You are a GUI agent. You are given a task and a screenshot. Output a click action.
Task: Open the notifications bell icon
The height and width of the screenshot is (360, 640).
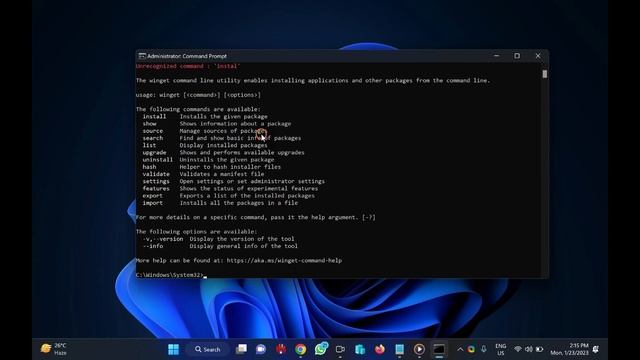[596, 349]
